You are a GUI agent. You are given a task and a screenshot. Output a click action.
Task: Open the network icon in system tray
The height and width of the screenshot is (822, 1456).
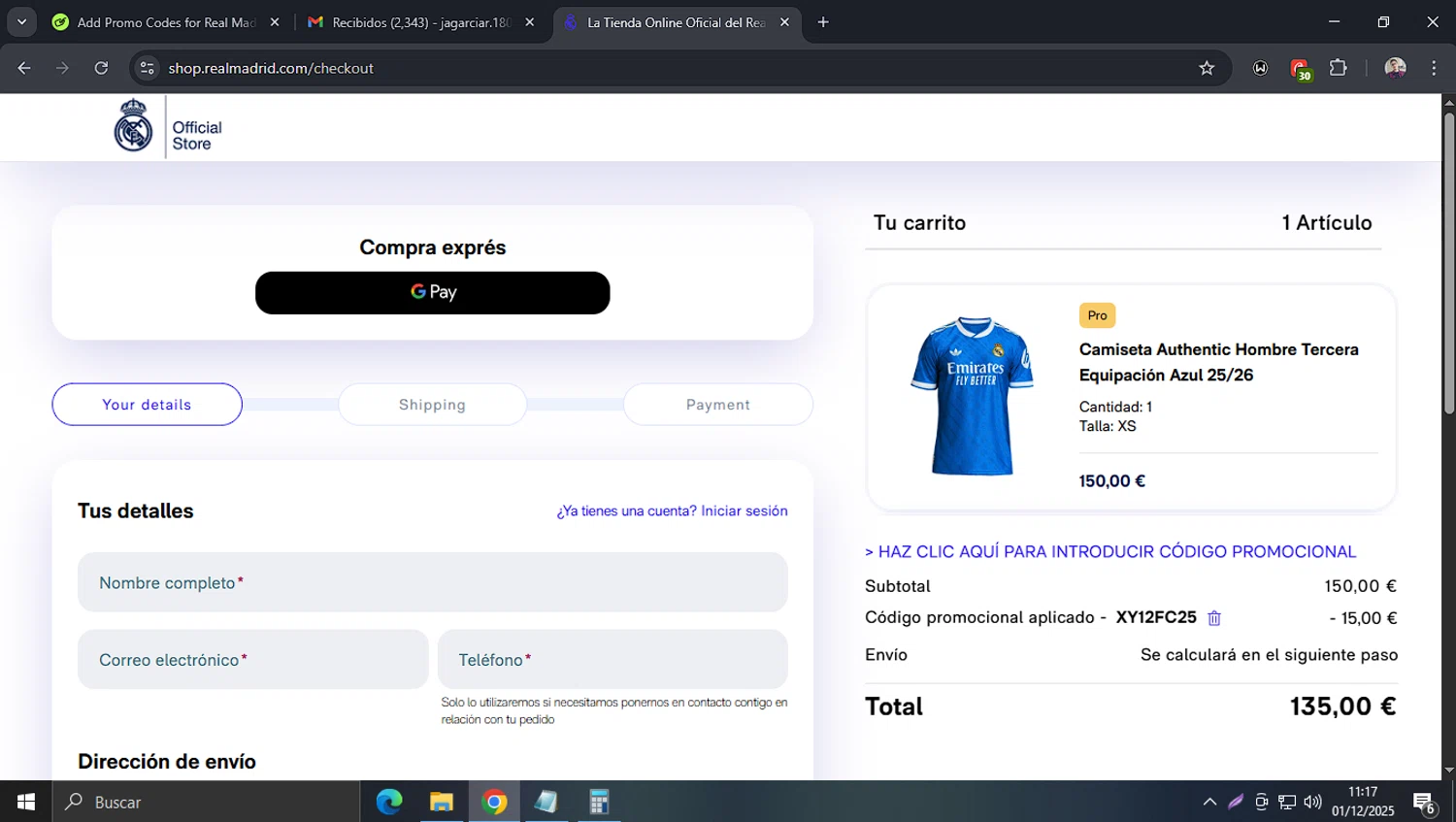[x=1287, y=803]
